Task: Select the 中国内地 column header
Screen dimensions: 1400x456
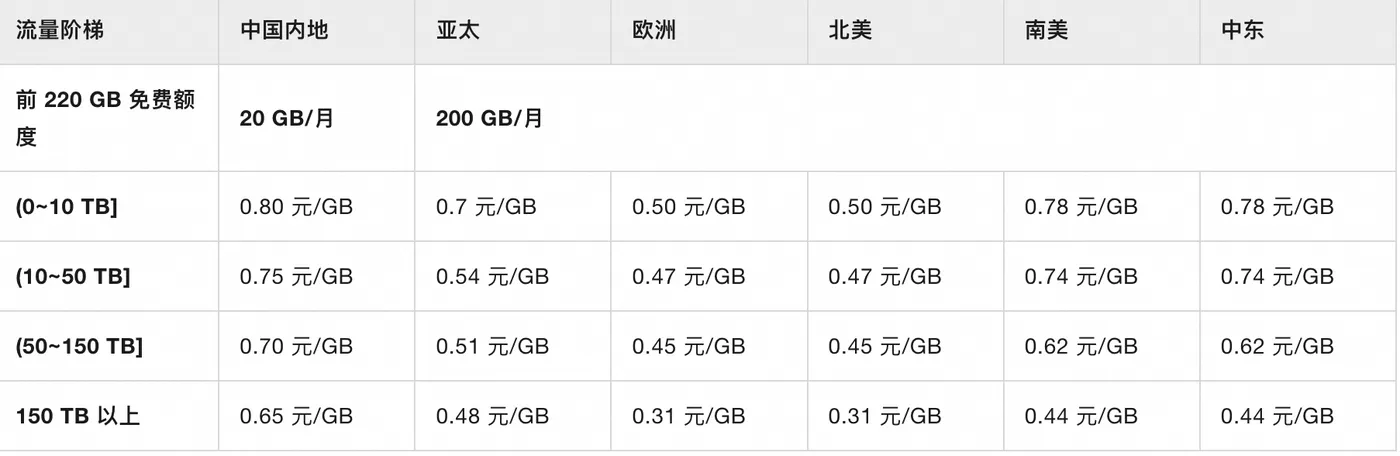Action: point(284,30)
